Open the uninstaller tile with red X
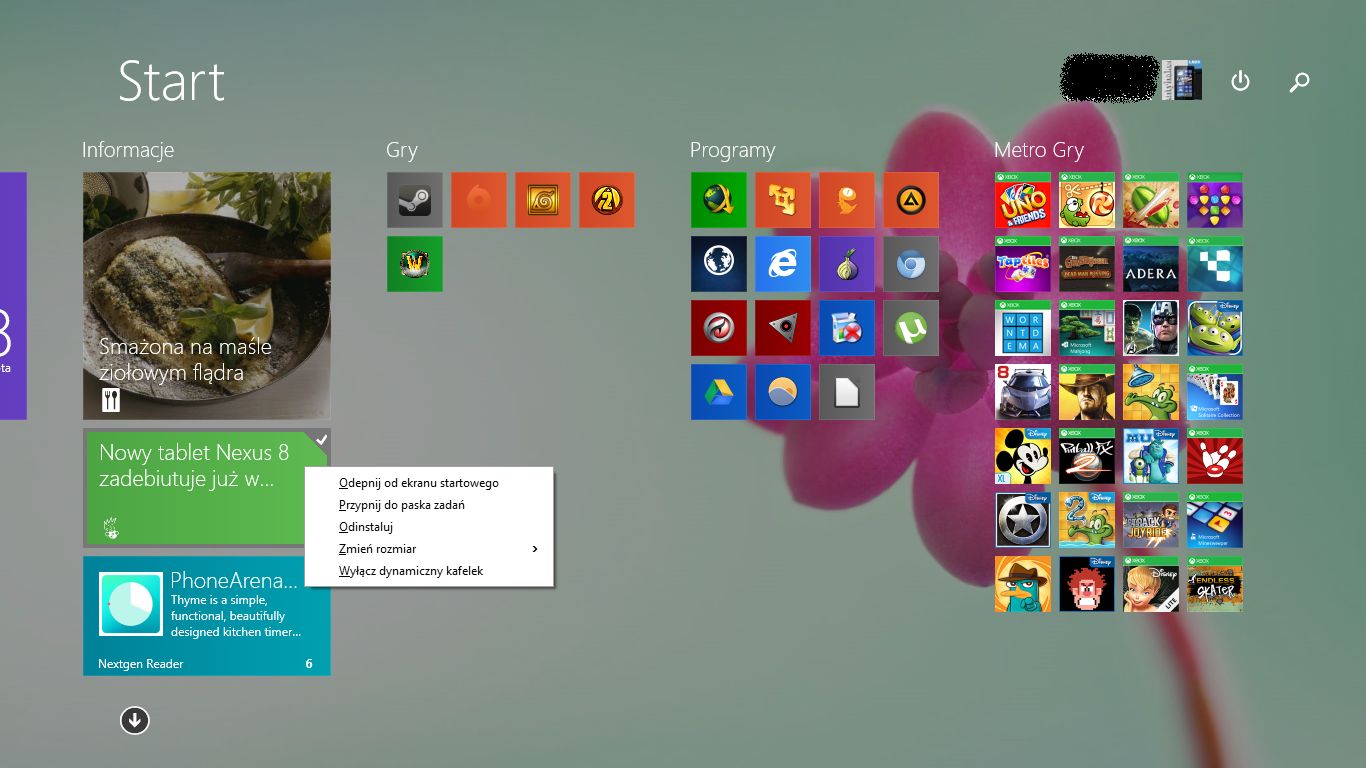This screenshot has height=768, width=1366. pyautogui.click(x=847, y=328)
